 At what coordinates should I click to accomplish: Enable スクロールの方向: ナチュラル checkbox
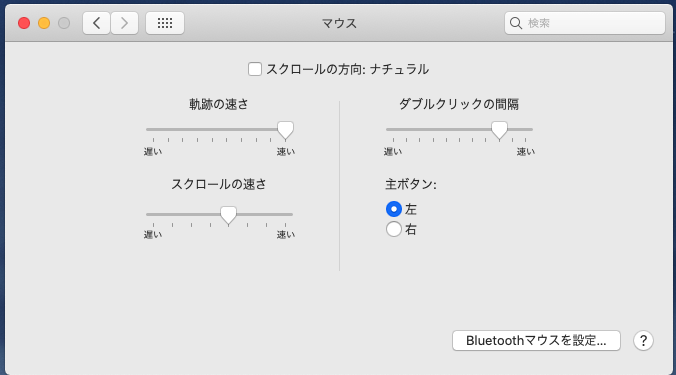pos(255,69)
